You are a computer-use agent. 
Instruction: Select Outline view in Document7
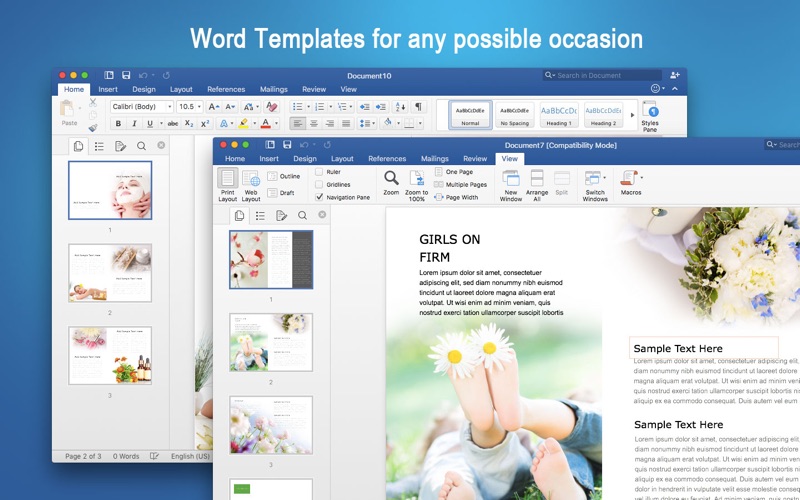click(284, 176)
